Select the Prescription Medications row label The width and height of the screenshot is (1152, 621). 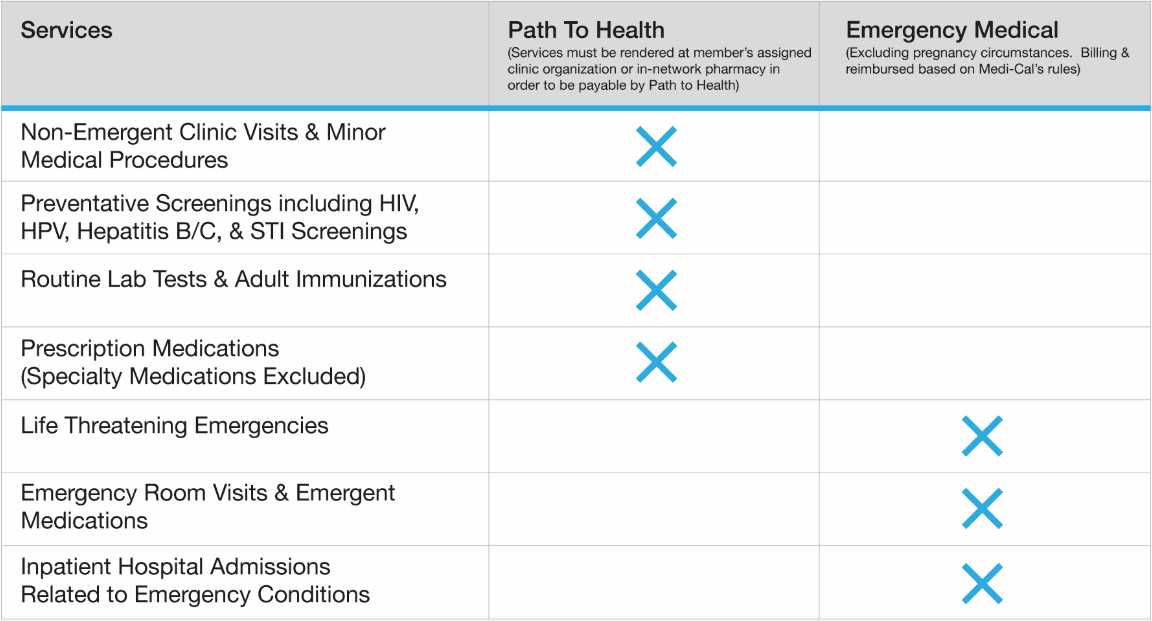click(193, 362)
